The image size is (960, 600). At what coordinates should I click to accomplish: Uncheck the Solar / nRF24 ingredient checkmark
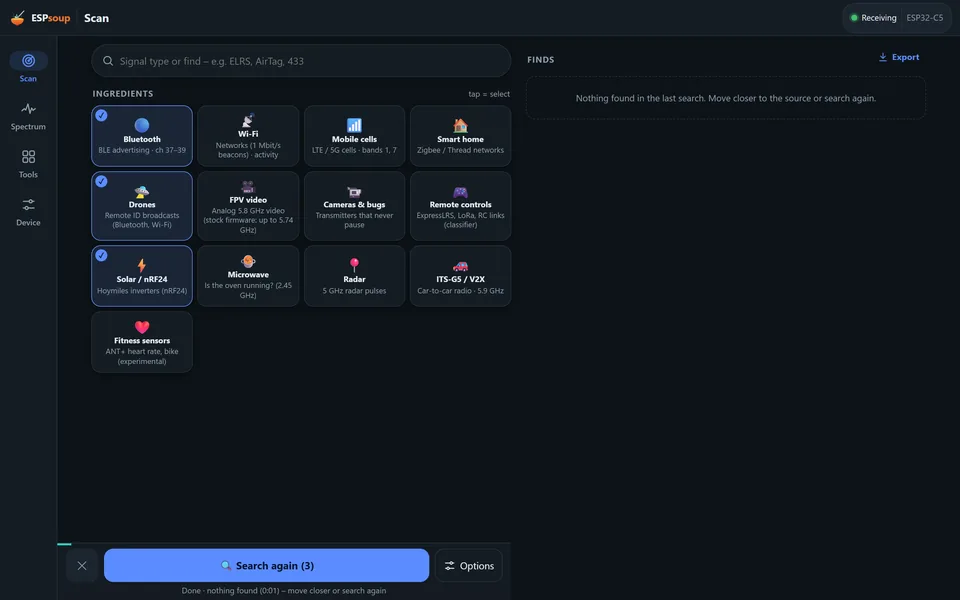coord(102,255)
